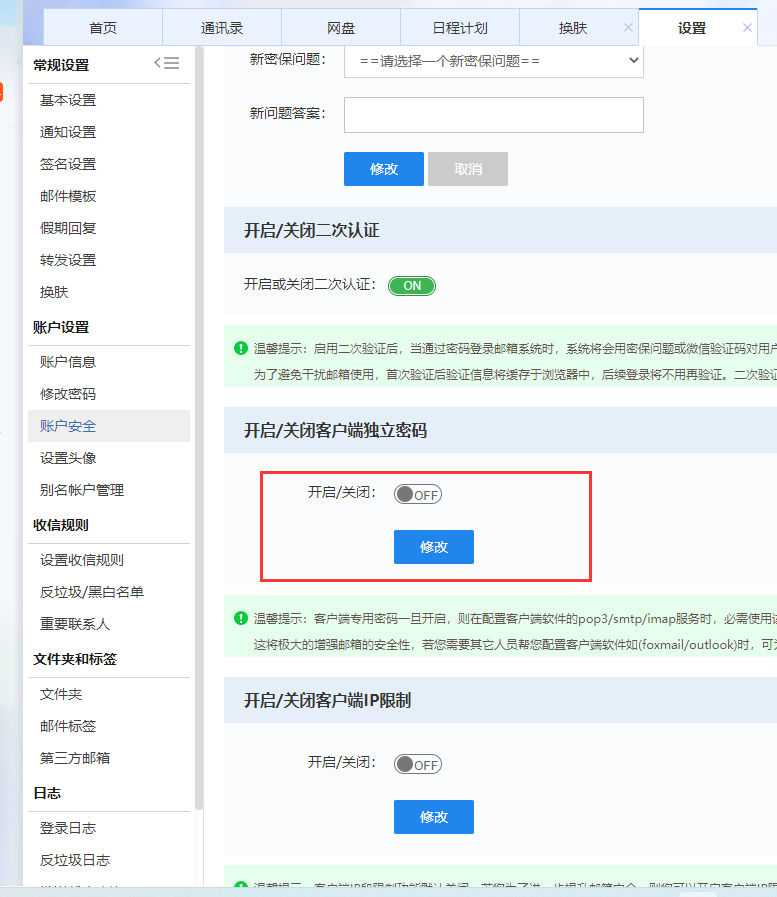777x897 pixels.
Task: Select 登录日志 in the sidebar
Action: [68, 828]
